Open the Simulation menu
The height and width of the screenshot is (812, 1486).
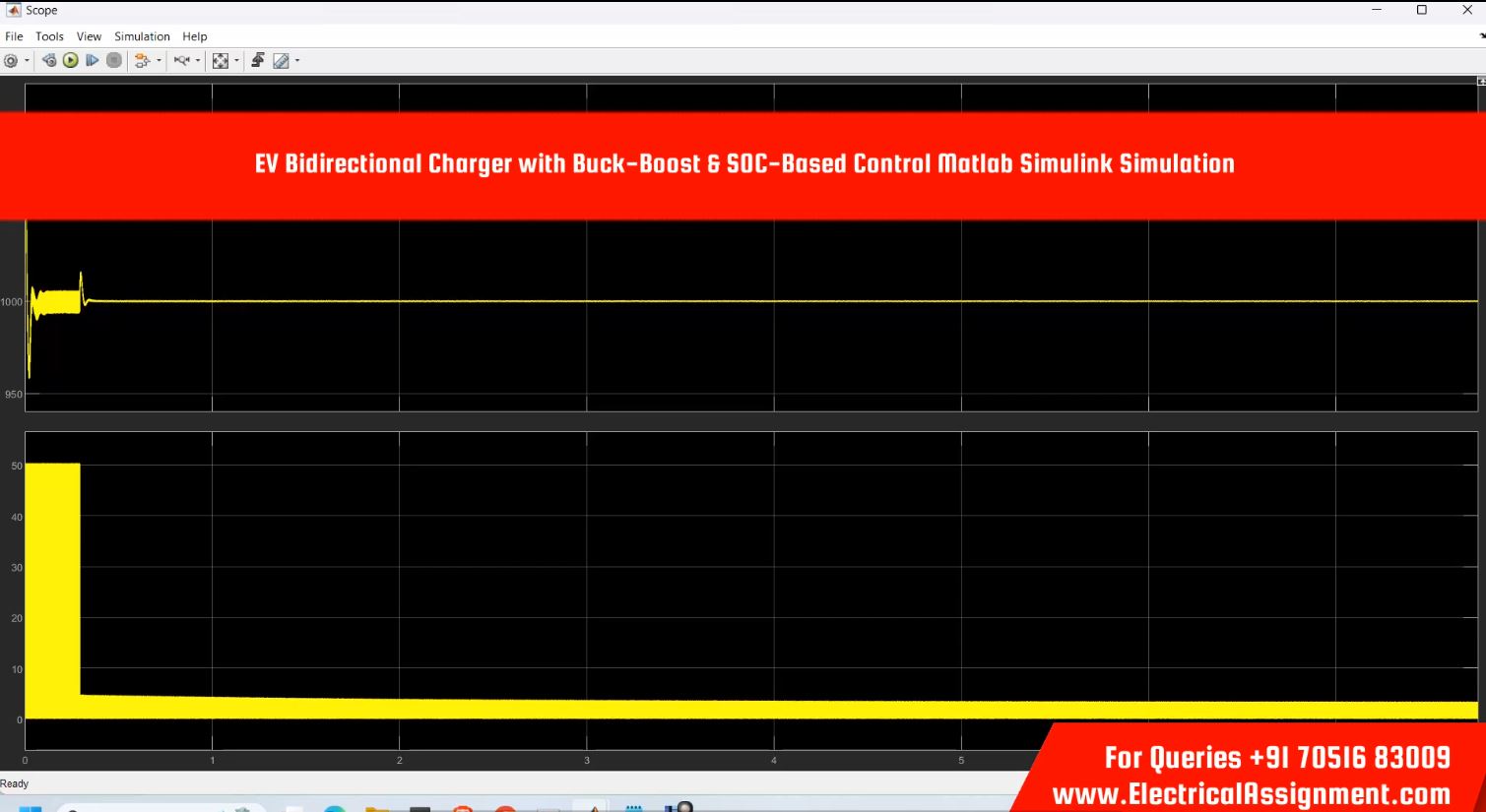[x=142, y=36]
